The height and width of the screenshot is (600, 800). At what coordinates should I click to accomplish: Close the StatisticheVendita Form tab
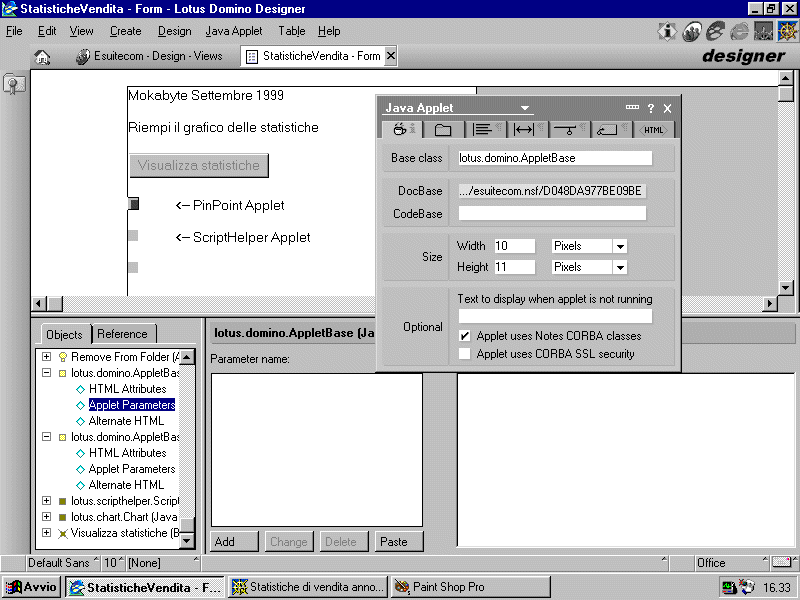[390, 56]
